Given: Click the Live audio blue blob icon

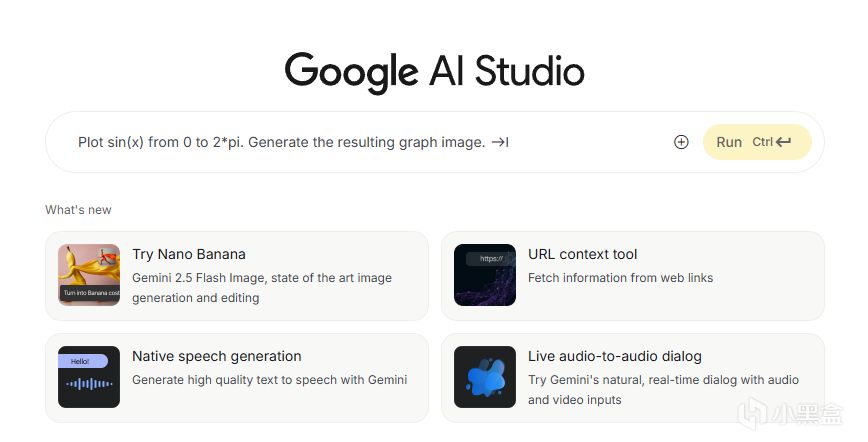Looking at the screenshot, I should tap(485, 377).
